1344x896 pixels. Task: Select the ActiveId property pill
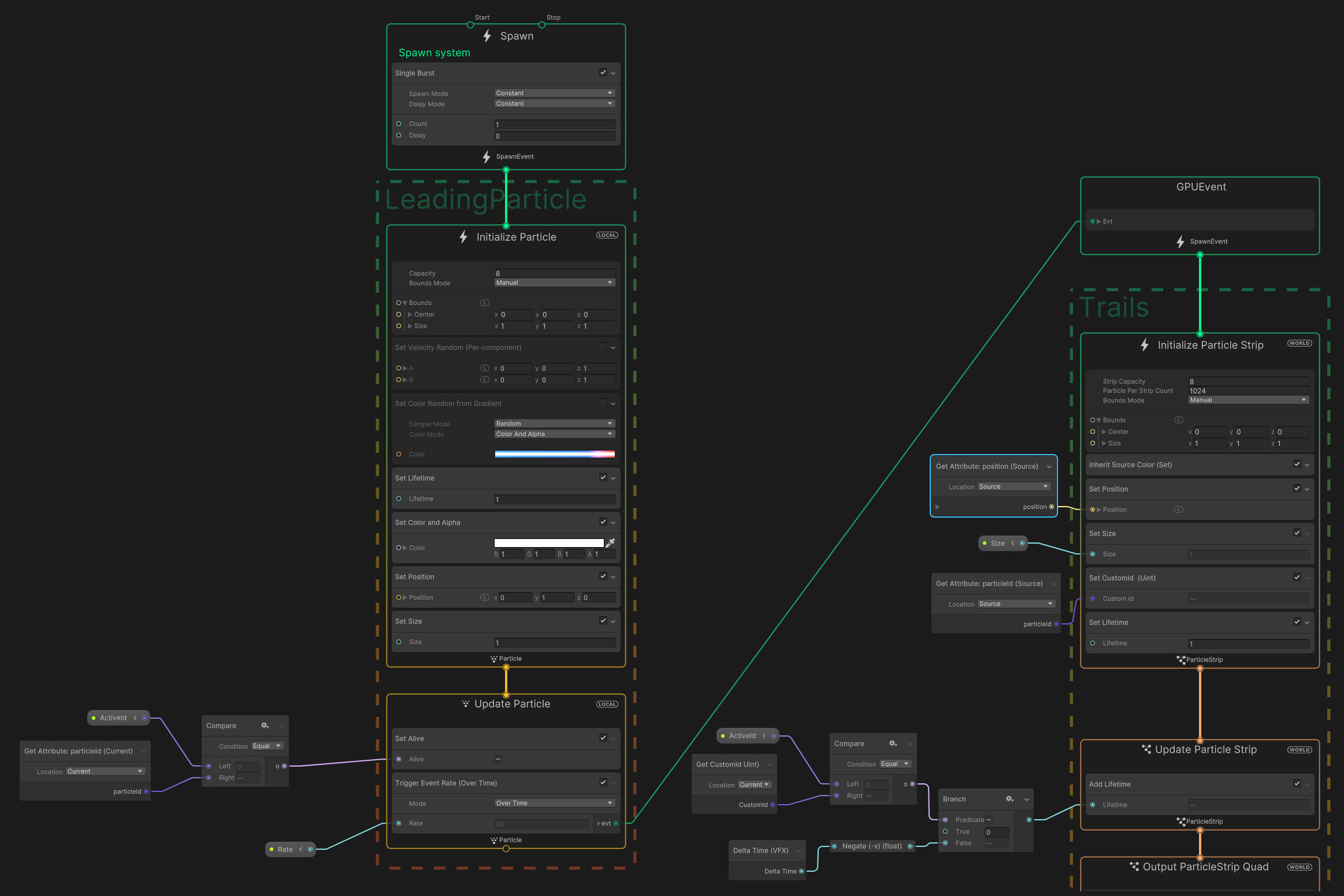113,717
